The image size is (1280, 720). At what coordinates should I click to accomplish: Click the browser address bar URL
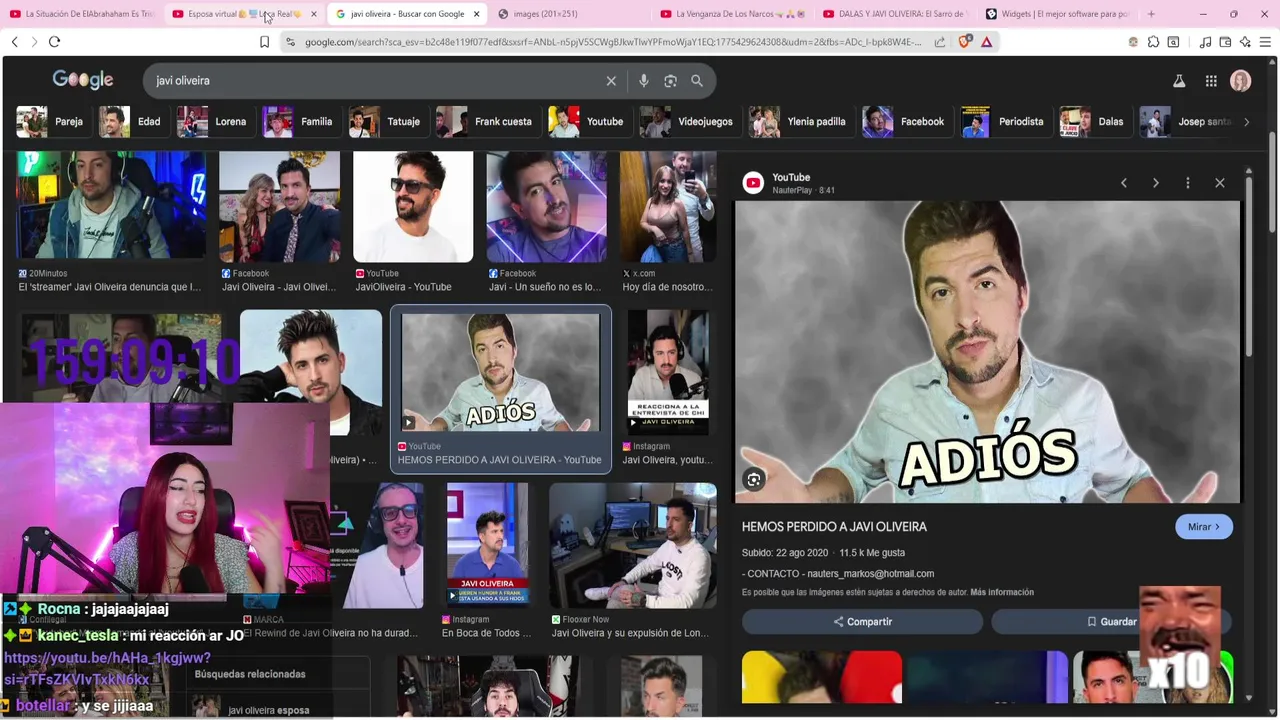(x=612, y=42)
